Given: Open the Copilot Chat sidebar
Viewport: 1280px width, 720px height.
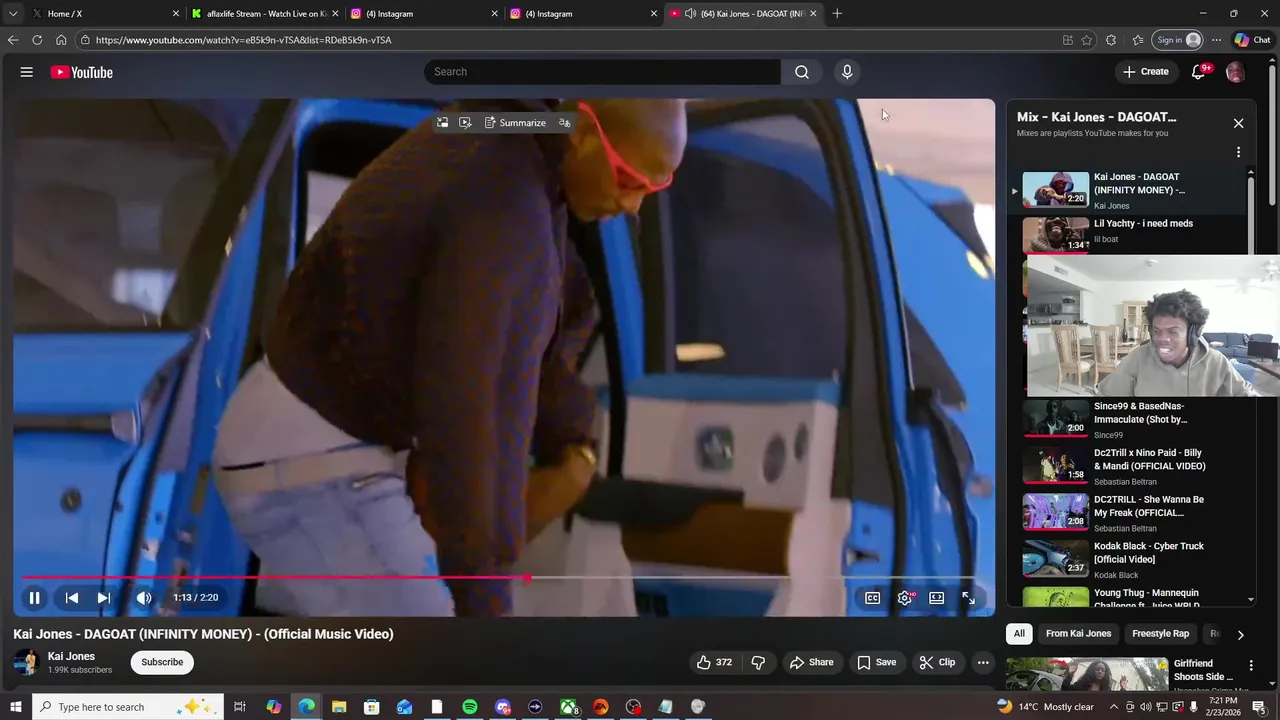Looking at the screenshot, I should tap(1253, 40).
